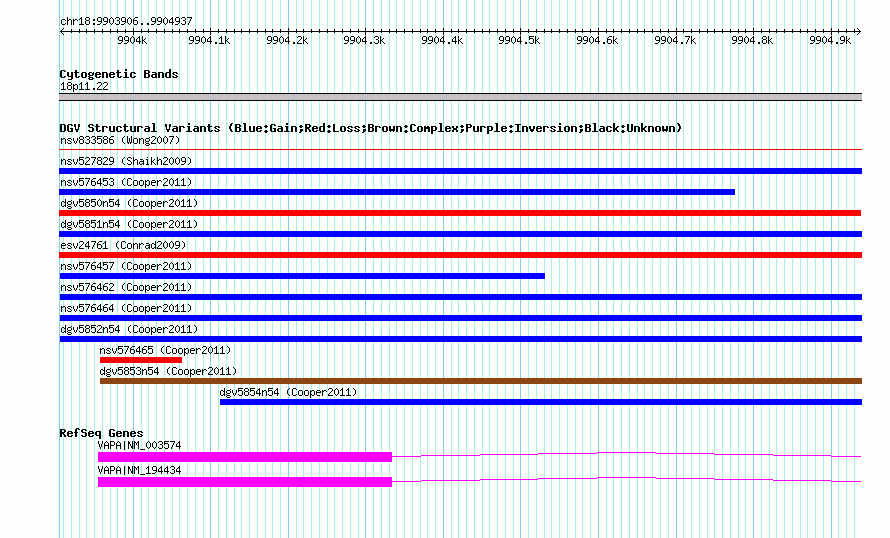The image size is (890, 538).
Task: Select the magenta VAPA NM_003574 exon block
Action: (x=245, y=457)
